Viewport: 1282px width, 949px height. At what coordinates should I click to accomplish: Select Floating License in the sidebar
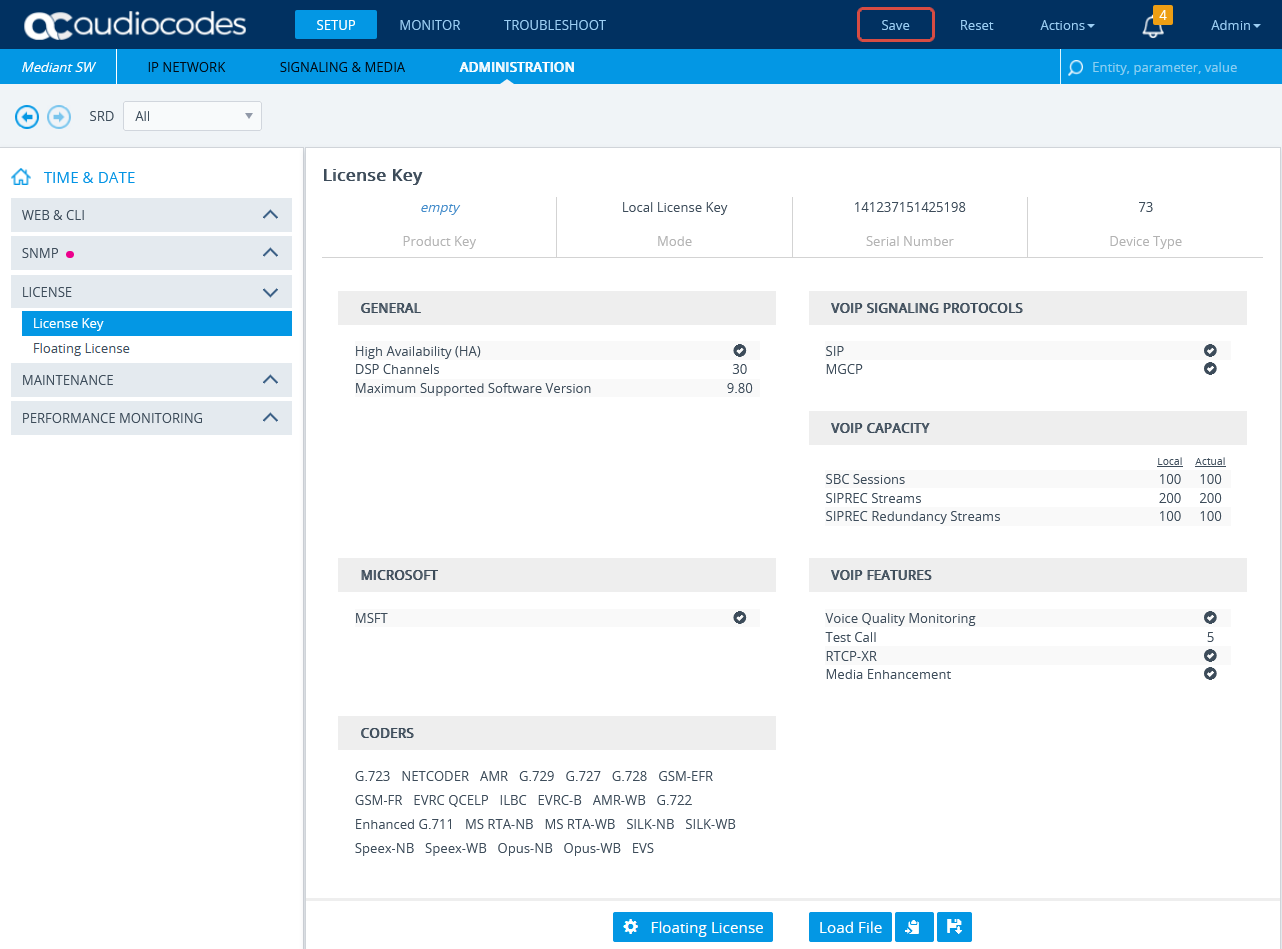click(x=81, y=348)
